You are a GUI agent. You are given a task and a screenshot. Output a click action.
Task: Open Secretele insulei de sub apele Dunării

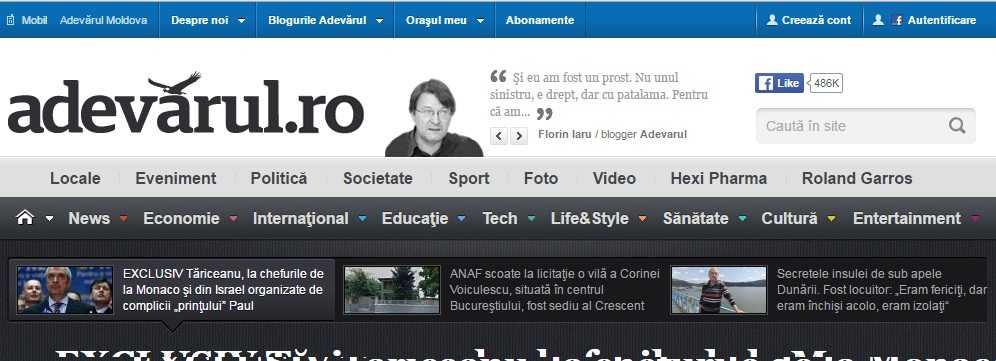pyautogui.click(x=881, y=290)
